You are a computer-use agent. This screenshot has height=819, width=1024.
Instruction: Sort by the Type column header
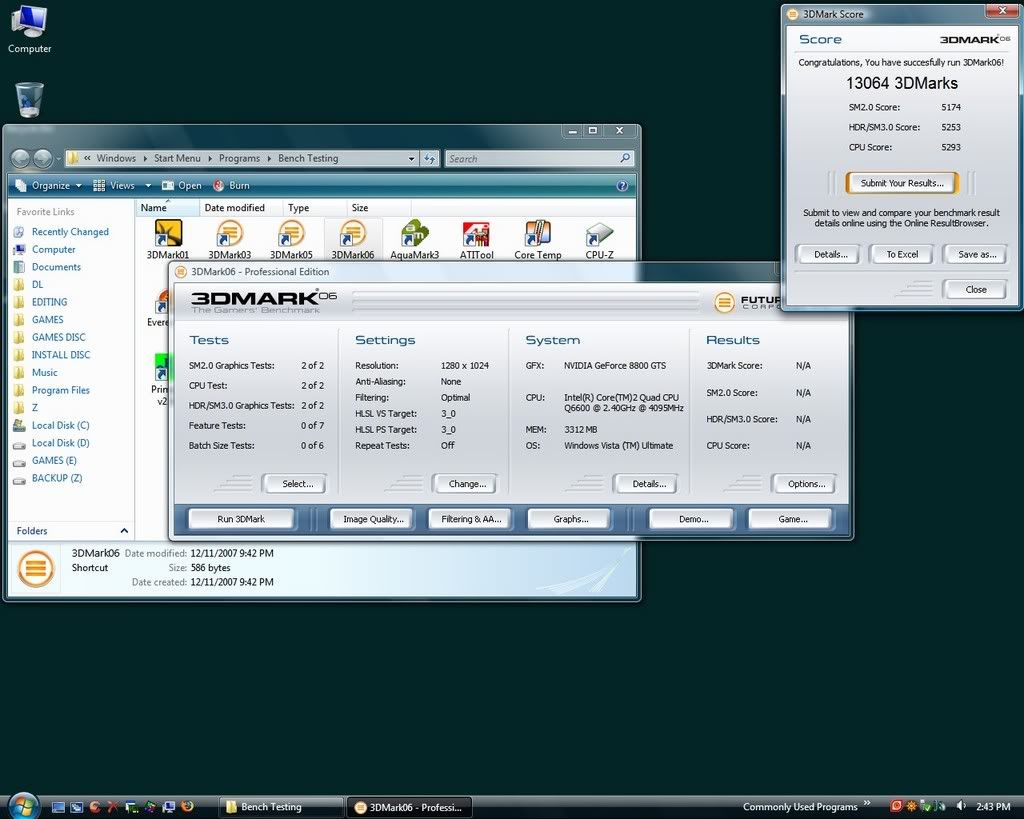[315, 208]
